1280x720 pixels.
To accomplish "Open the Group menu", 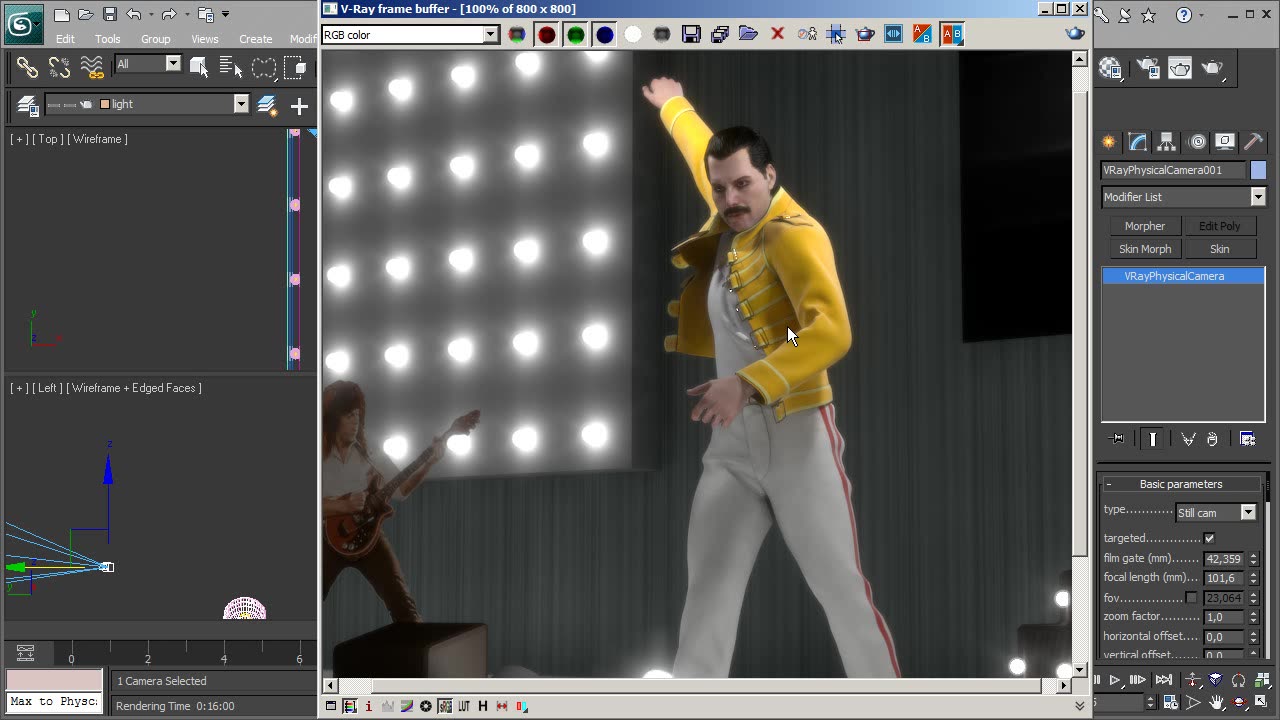I will 155,39.
